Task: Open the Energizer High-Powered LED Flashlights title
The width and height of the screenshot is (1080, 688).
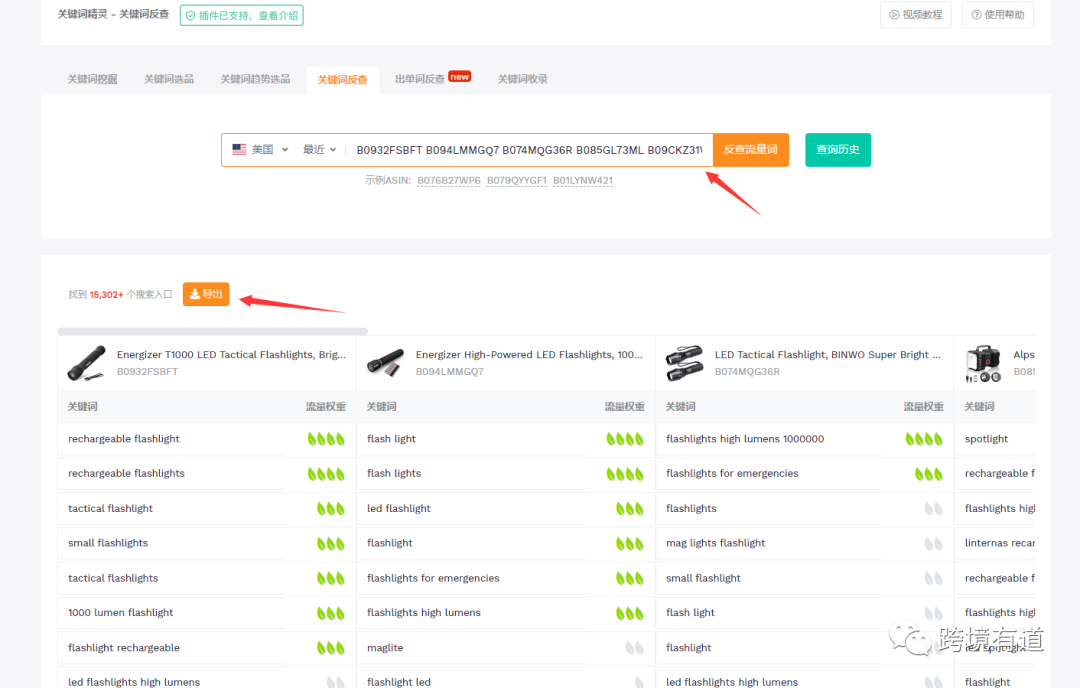Action: click(529, 355)
